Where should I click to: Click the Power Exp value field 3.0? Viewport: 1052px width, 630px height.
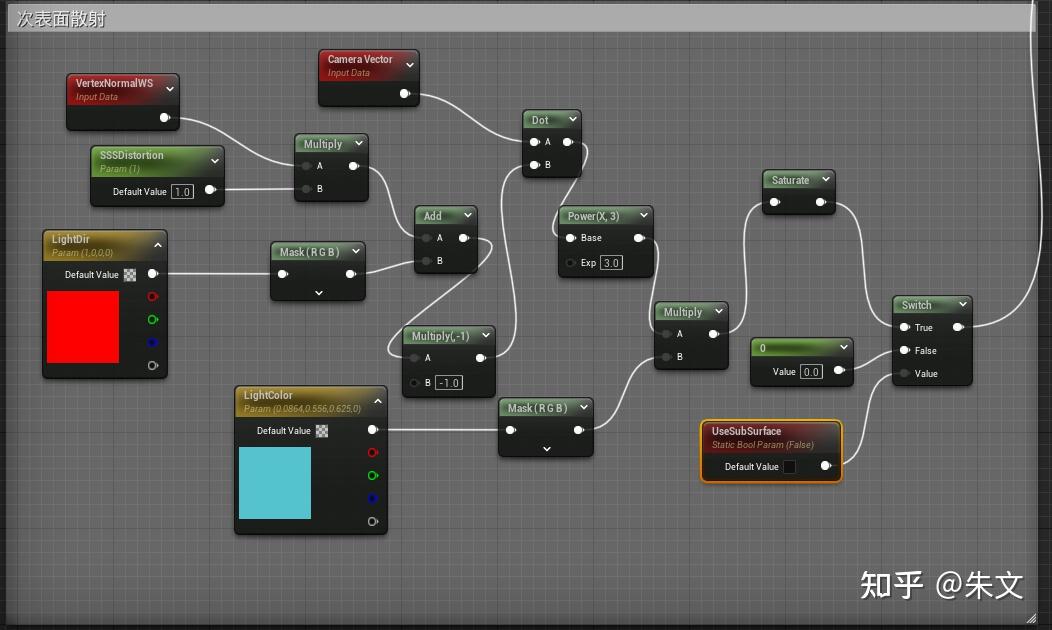click(x=611, y=262)
